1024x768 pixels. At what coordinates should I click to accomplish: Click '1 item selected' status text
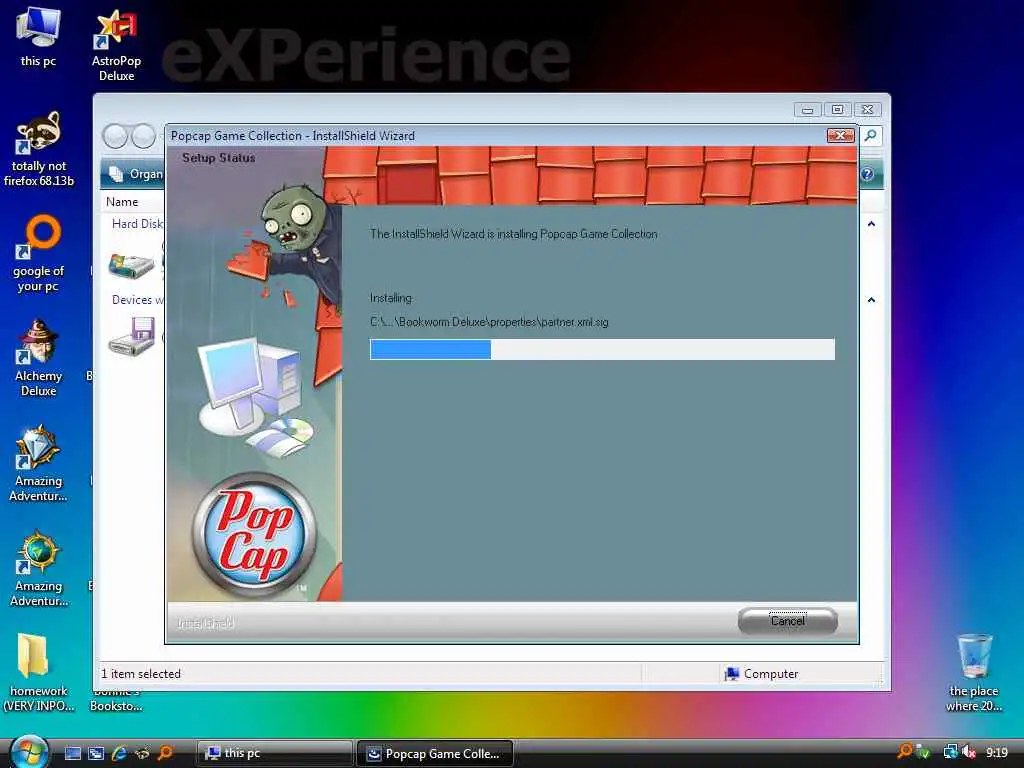point(140,673)
